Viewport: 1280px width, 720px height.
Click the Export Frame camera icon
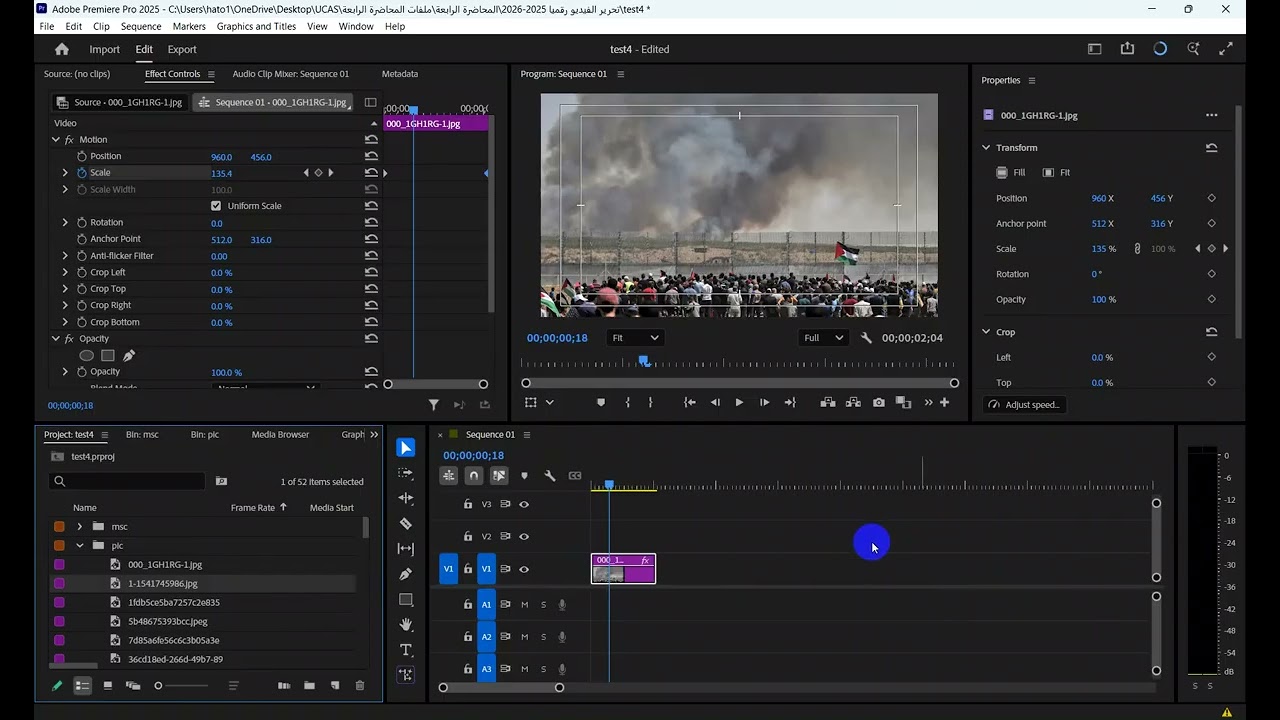[878, 402]
